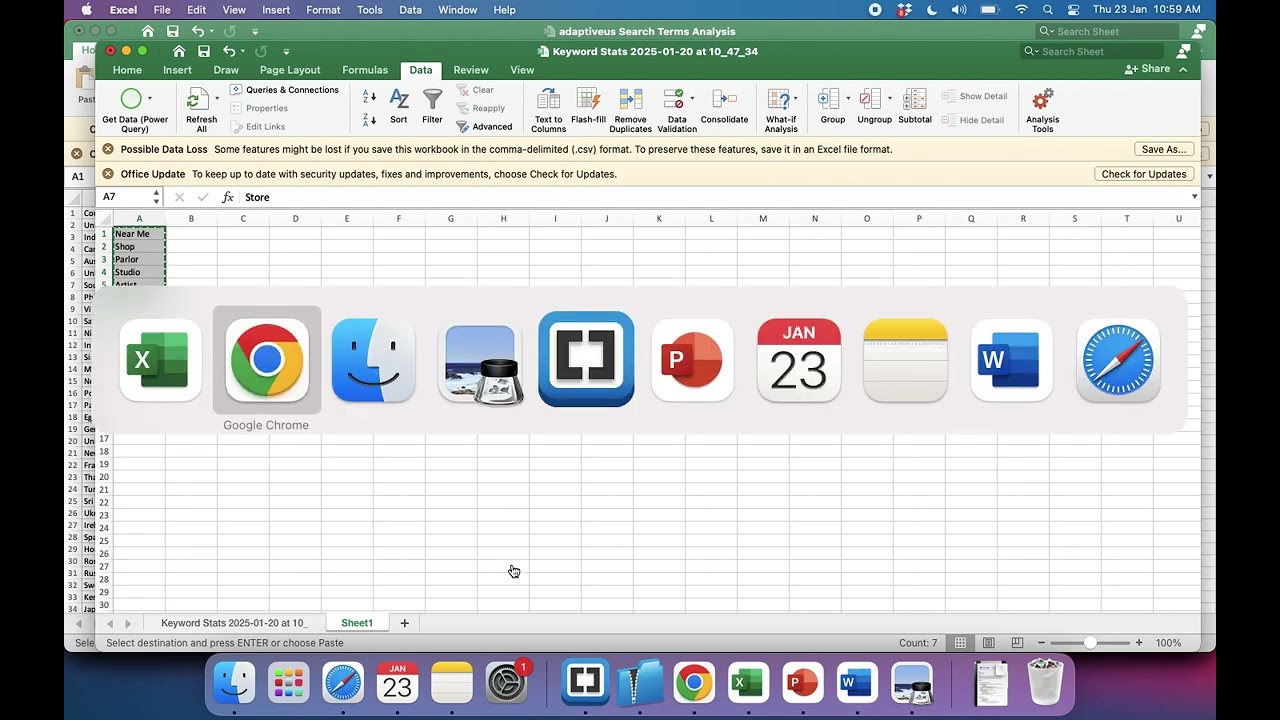Switch to Keyword Stats sheet tab
The width and height of the screenshot is (1280, 720).
click(234, 623)
